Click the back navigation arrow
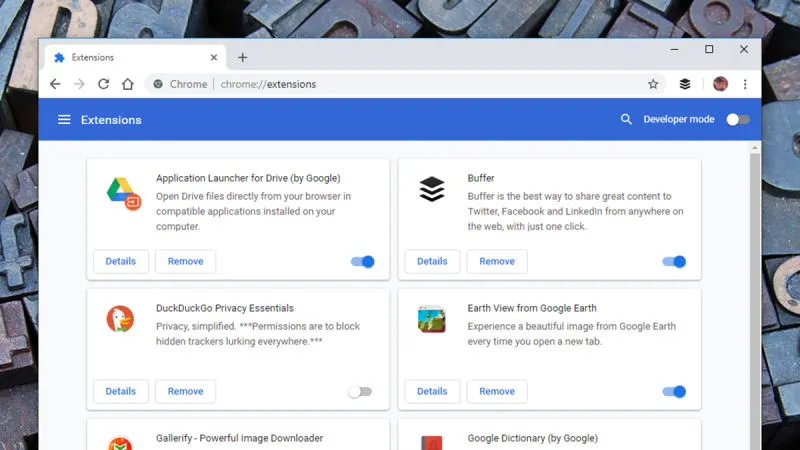This screenshot has height=450, width=800. (x=55, y=84)
